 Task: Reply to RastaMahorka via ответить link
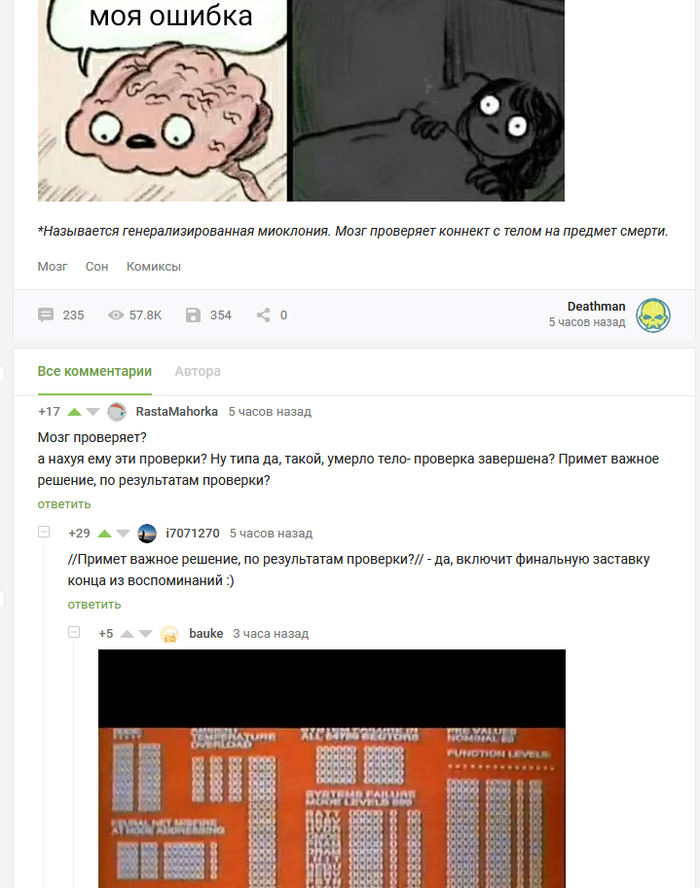(x=64, y=504)
